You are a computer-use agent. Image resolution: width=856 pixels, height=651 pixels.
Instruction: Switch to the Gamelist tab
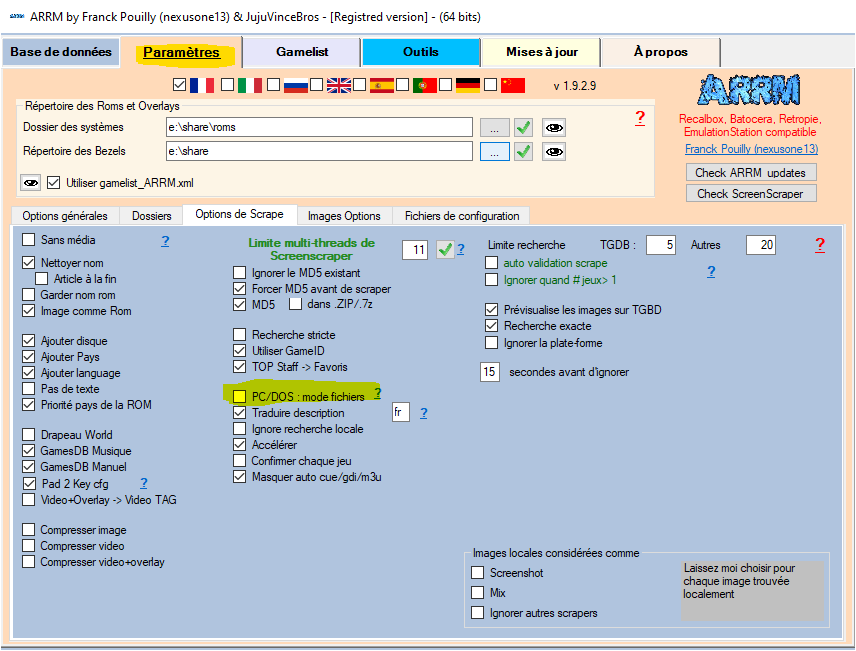pos(303,52)
